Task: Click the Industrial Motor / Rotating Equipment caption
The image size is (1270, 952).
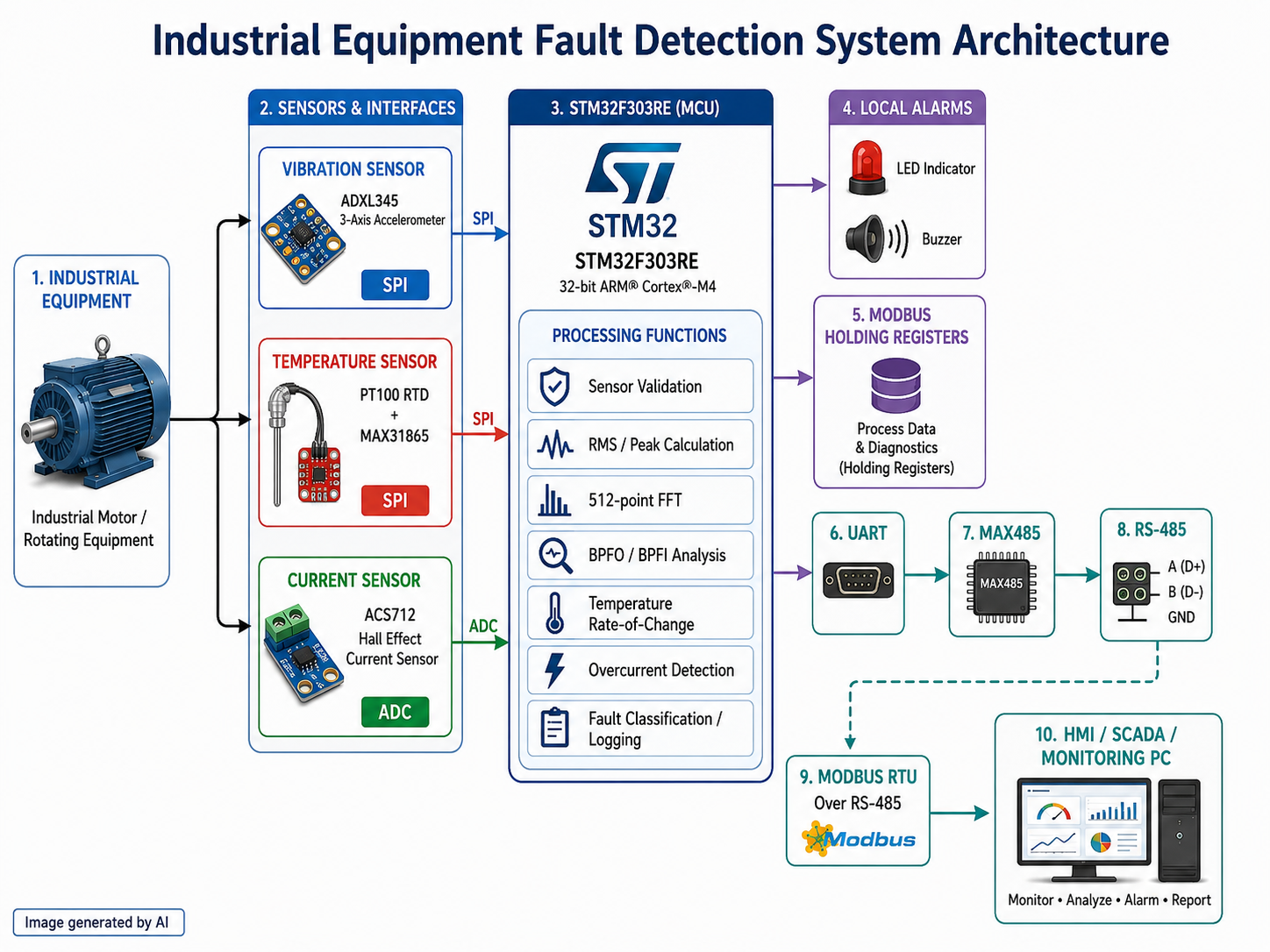Action: tap(89, 529)
